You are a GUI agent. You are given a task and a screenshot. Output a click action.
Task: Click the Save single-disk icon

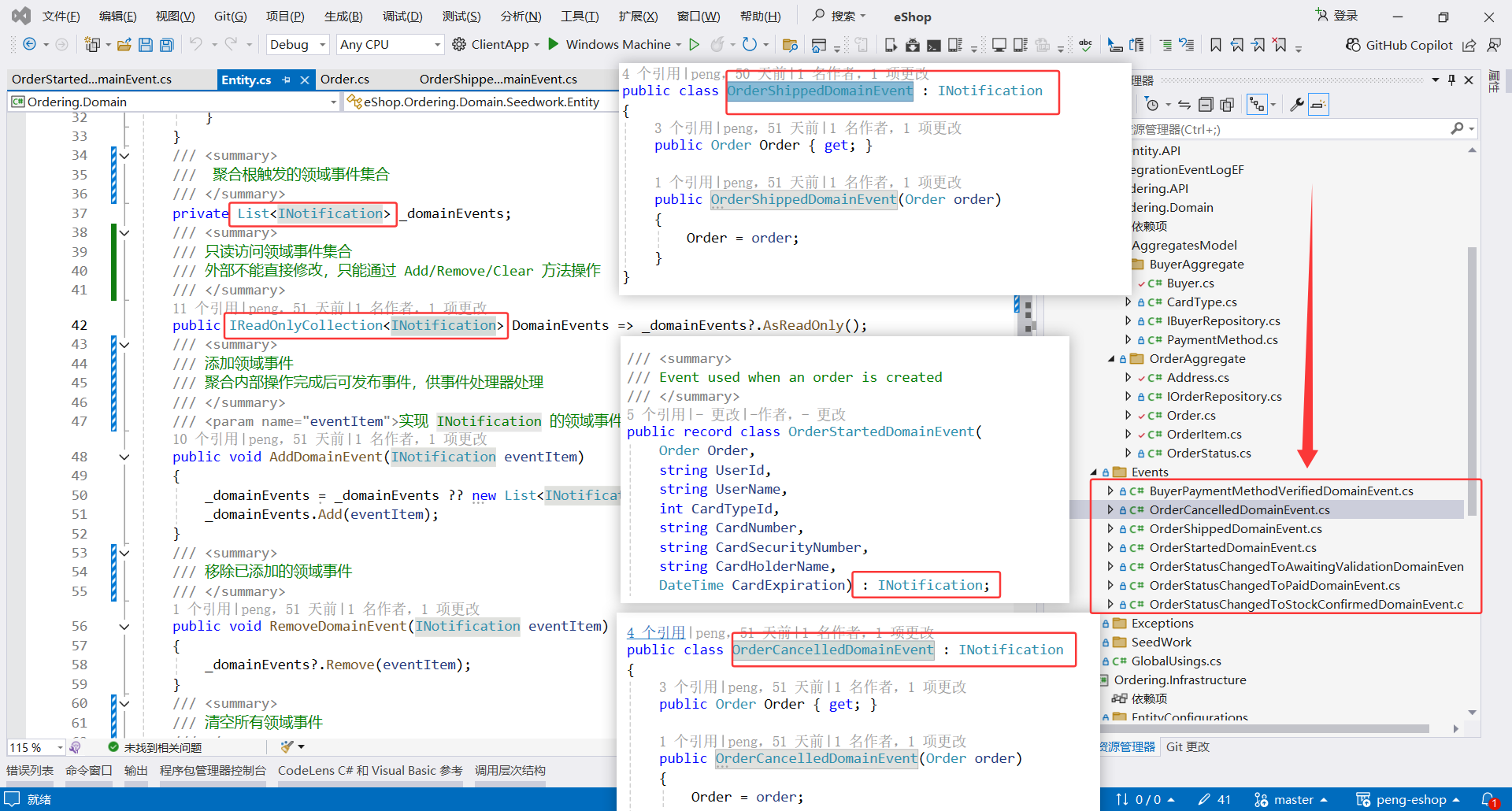click(146, 45)
